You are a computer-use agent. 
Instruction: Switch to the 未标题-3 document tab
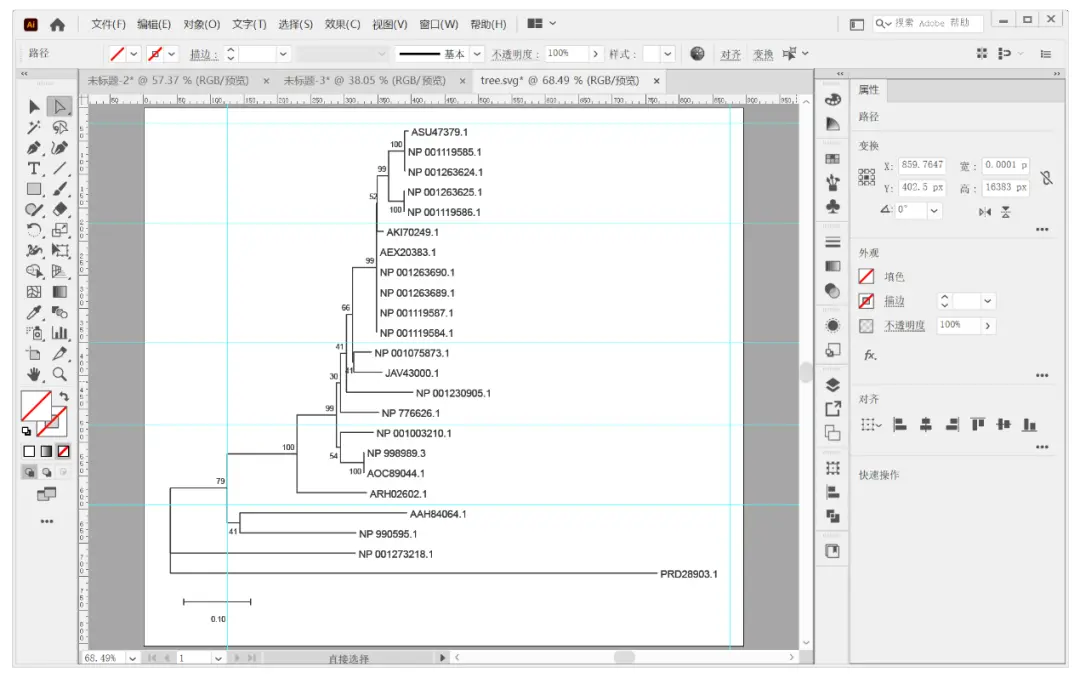tap(365, 81)
